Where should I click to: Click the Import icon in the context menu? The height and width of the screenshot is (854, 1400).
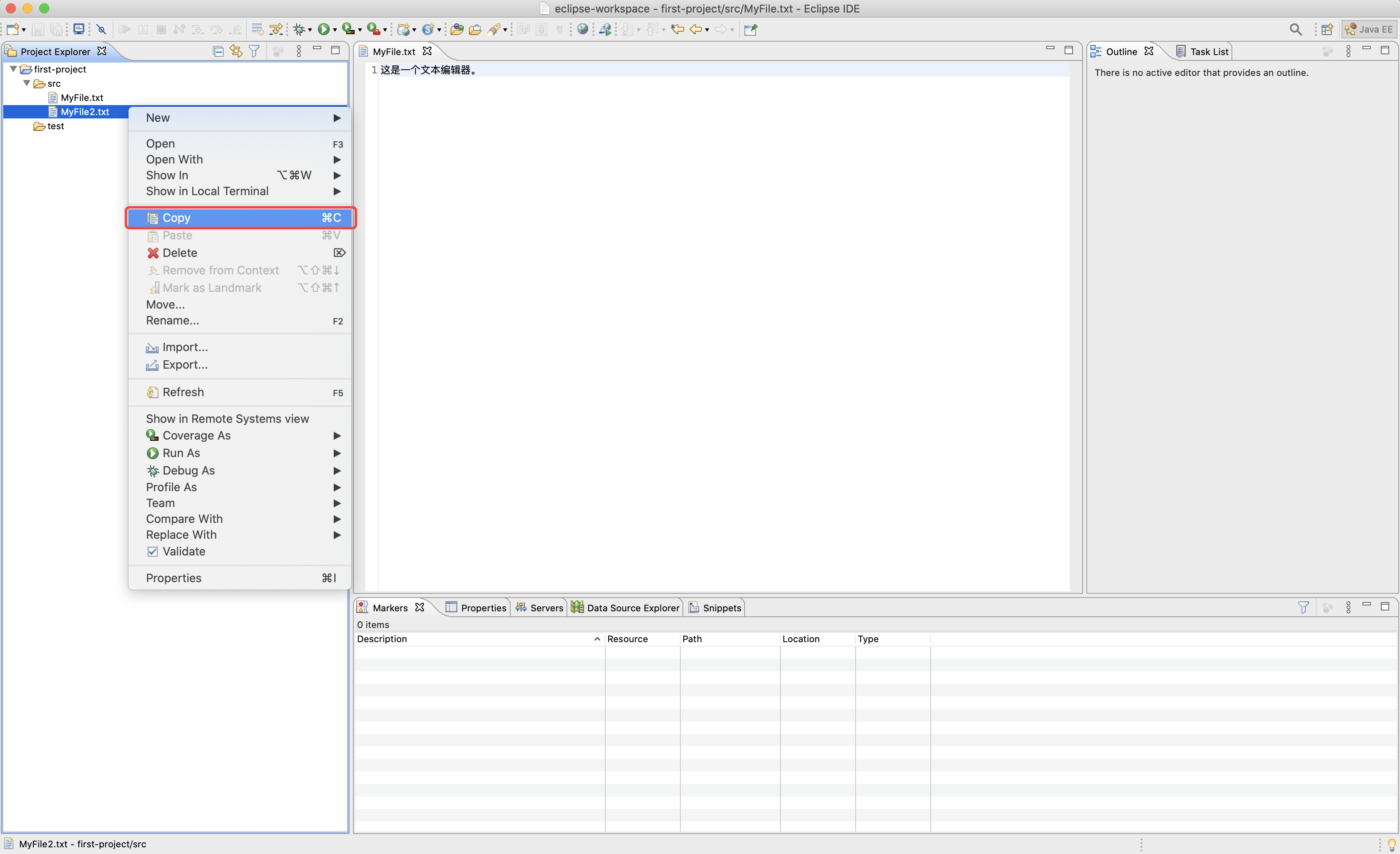click(152, 347)
